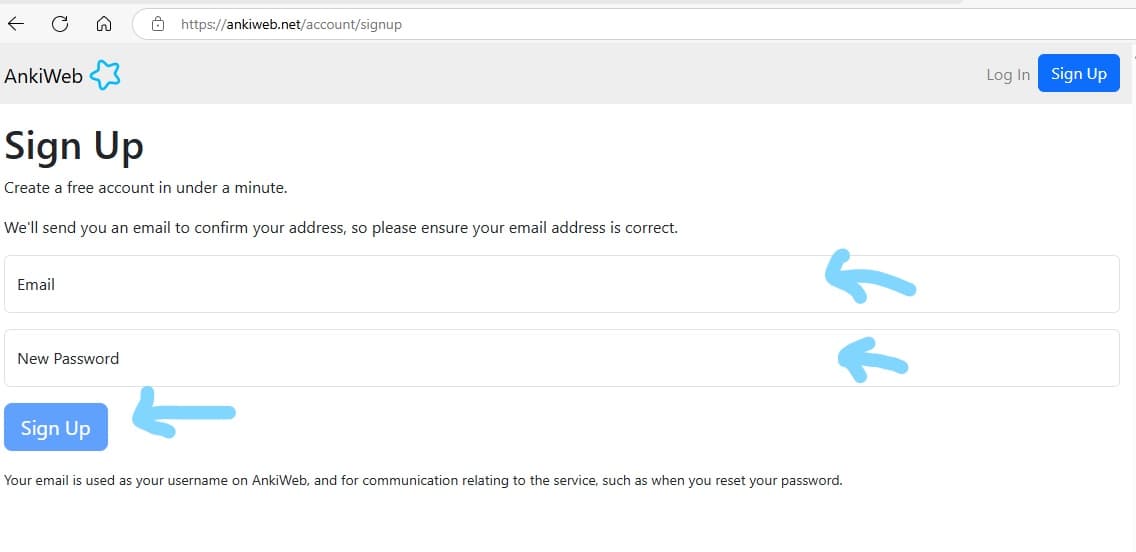
Task: Click the large Sign Up page heading
Action: 74,146
